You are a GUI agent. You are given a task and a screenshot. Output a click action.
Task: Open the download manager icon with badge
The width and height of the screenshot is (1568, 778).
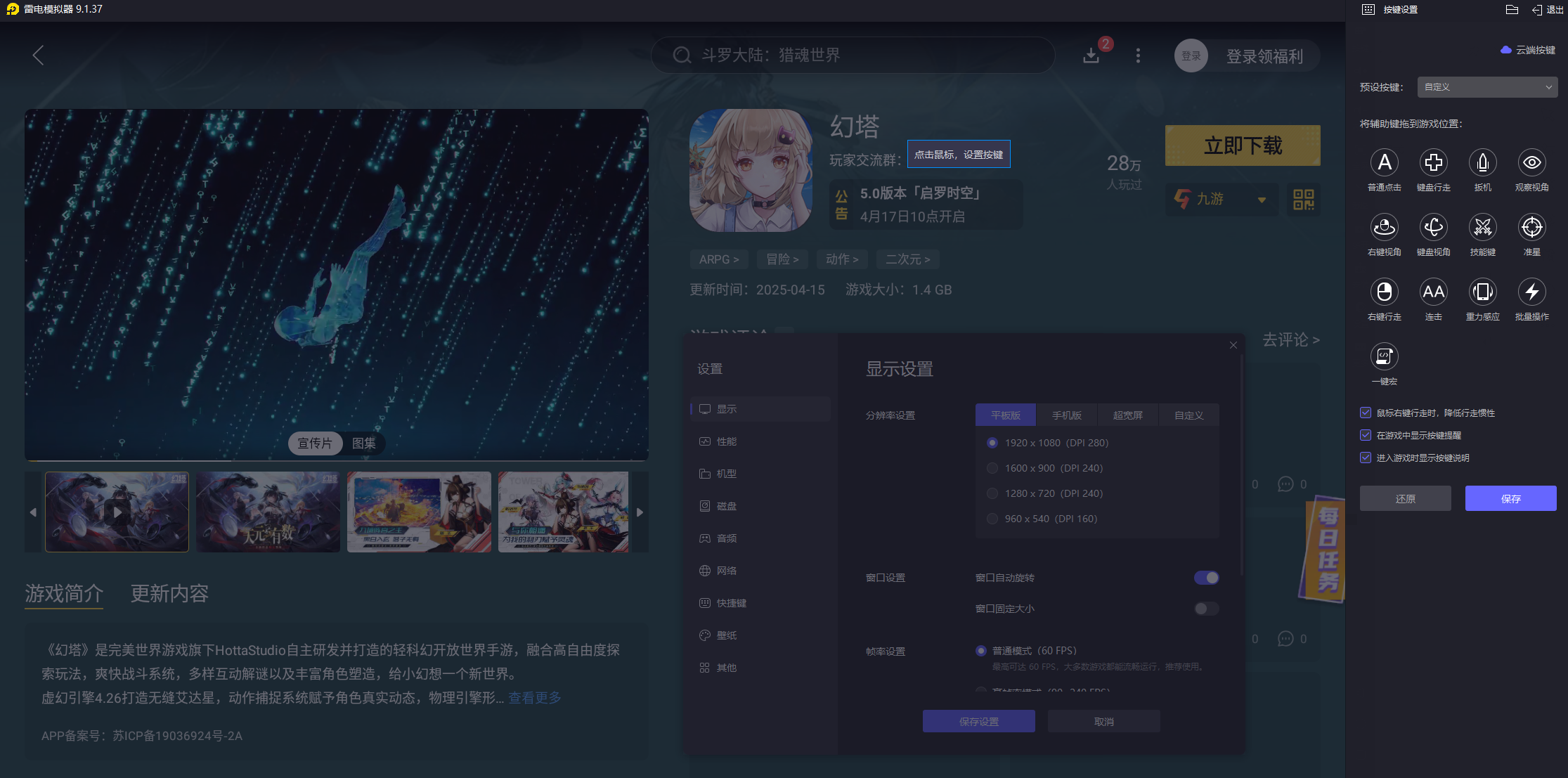[x=1091, y=55]
